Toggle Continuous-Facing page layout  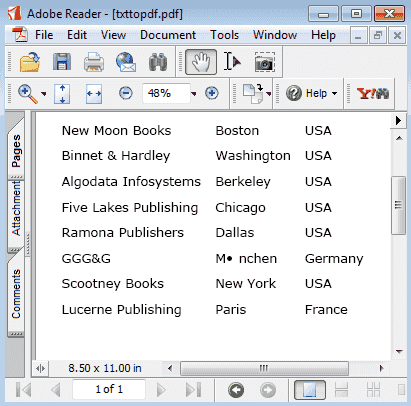(373, 390)
